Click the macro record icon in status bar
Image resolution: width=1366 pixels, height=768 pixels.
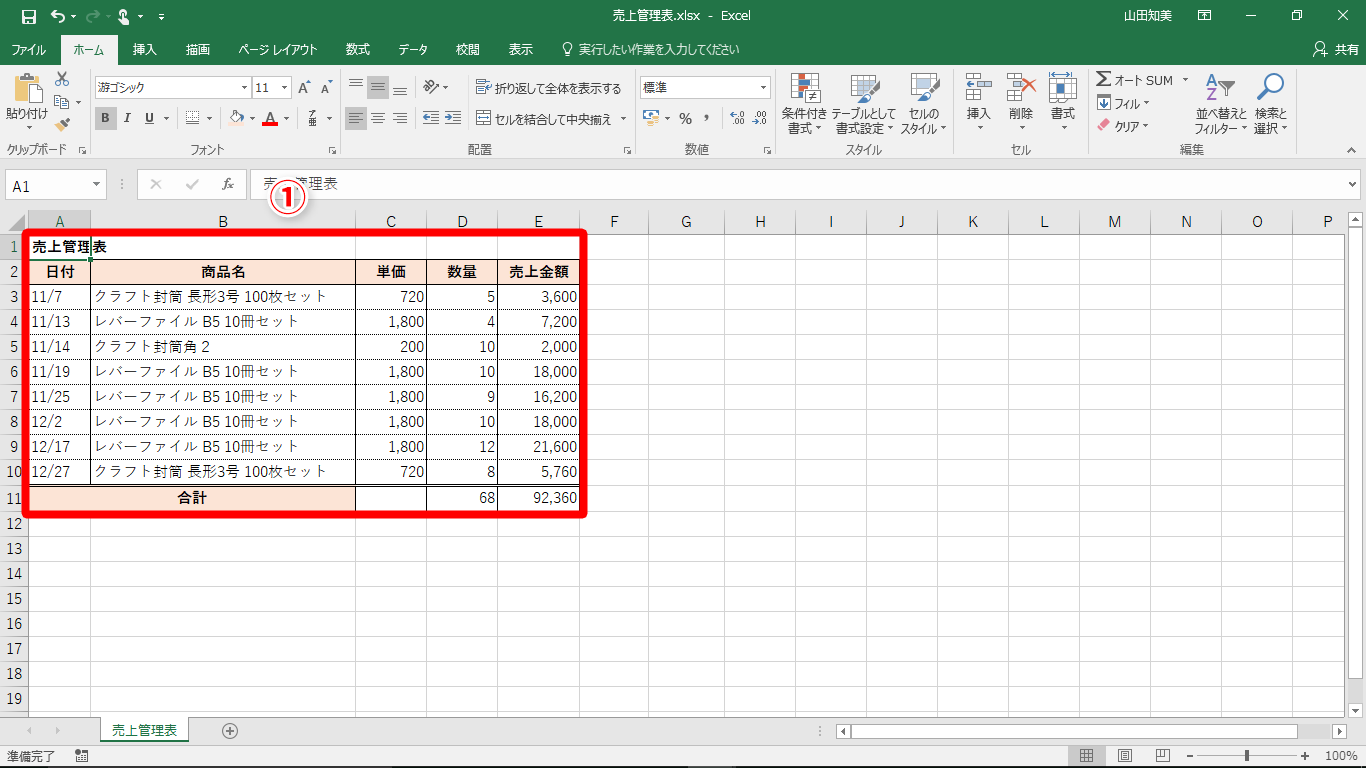tap(81, 756)
